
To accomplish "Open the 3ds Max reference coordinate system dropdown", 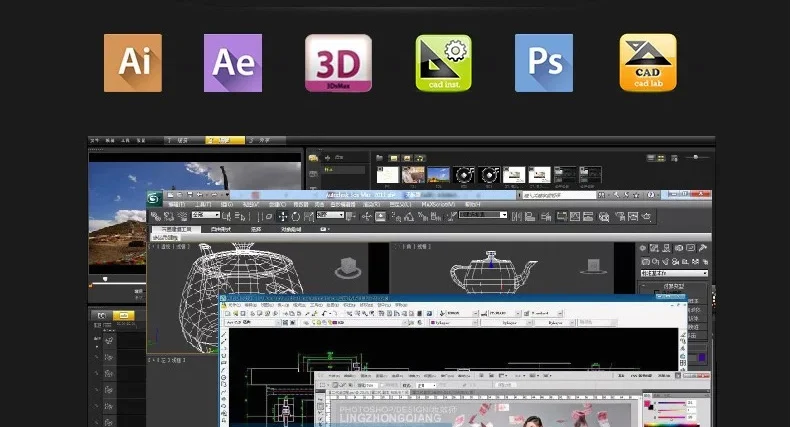I will [330, 216].
